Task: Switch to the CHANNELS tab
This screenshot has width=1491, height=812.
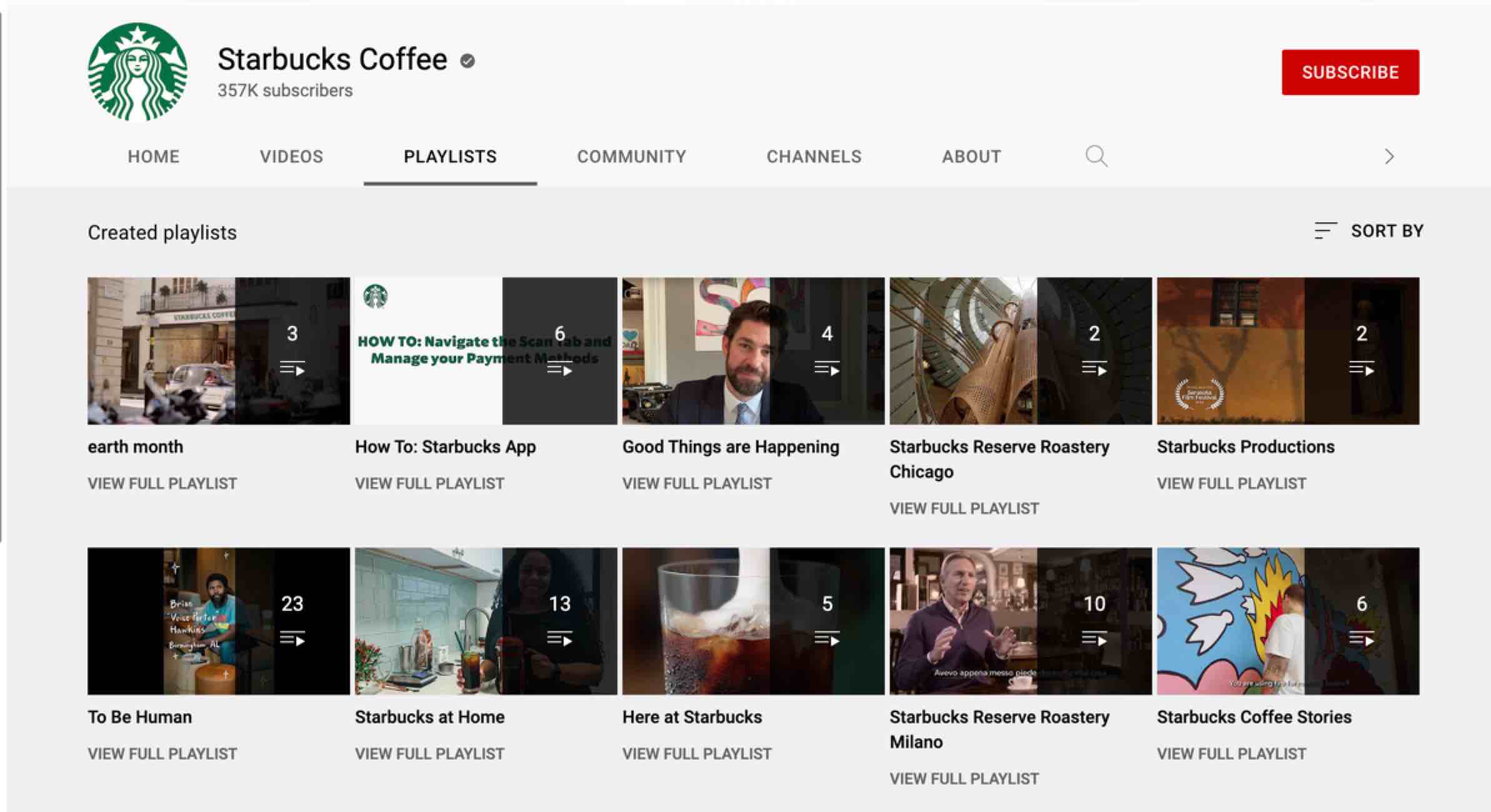Action: 814,156
